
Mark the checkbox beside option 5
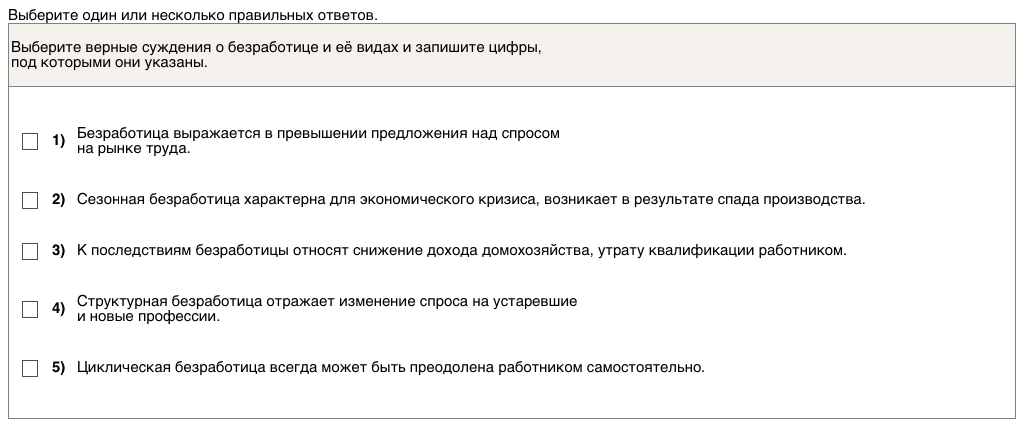point(30,367)
